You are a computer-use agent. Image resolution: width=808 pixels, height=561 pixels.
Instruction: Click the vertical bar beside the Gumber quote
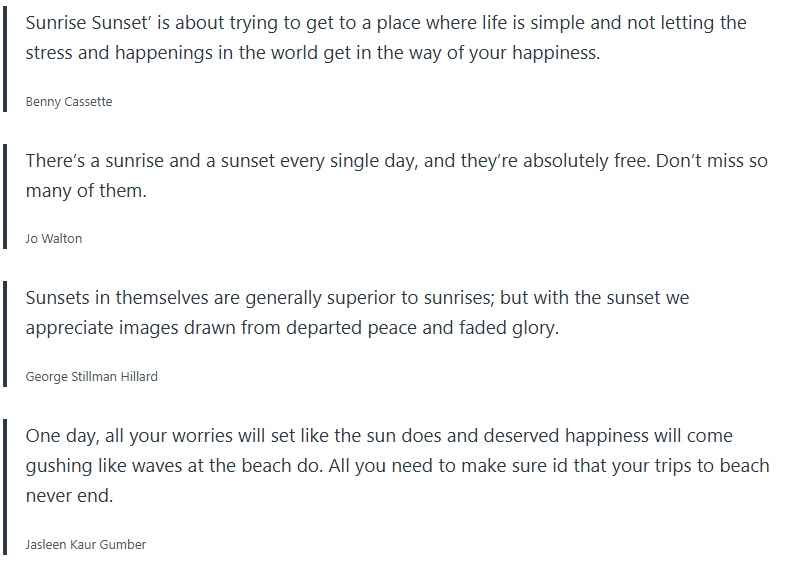click(5, 487)
